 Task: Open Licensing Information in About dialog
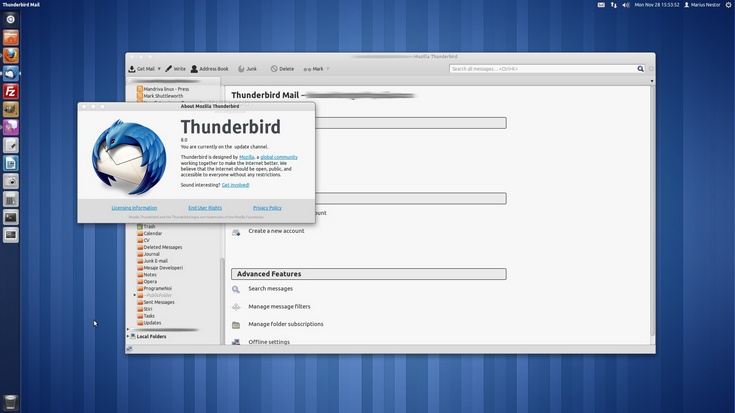pyautogui.click(x=134, y=208)
